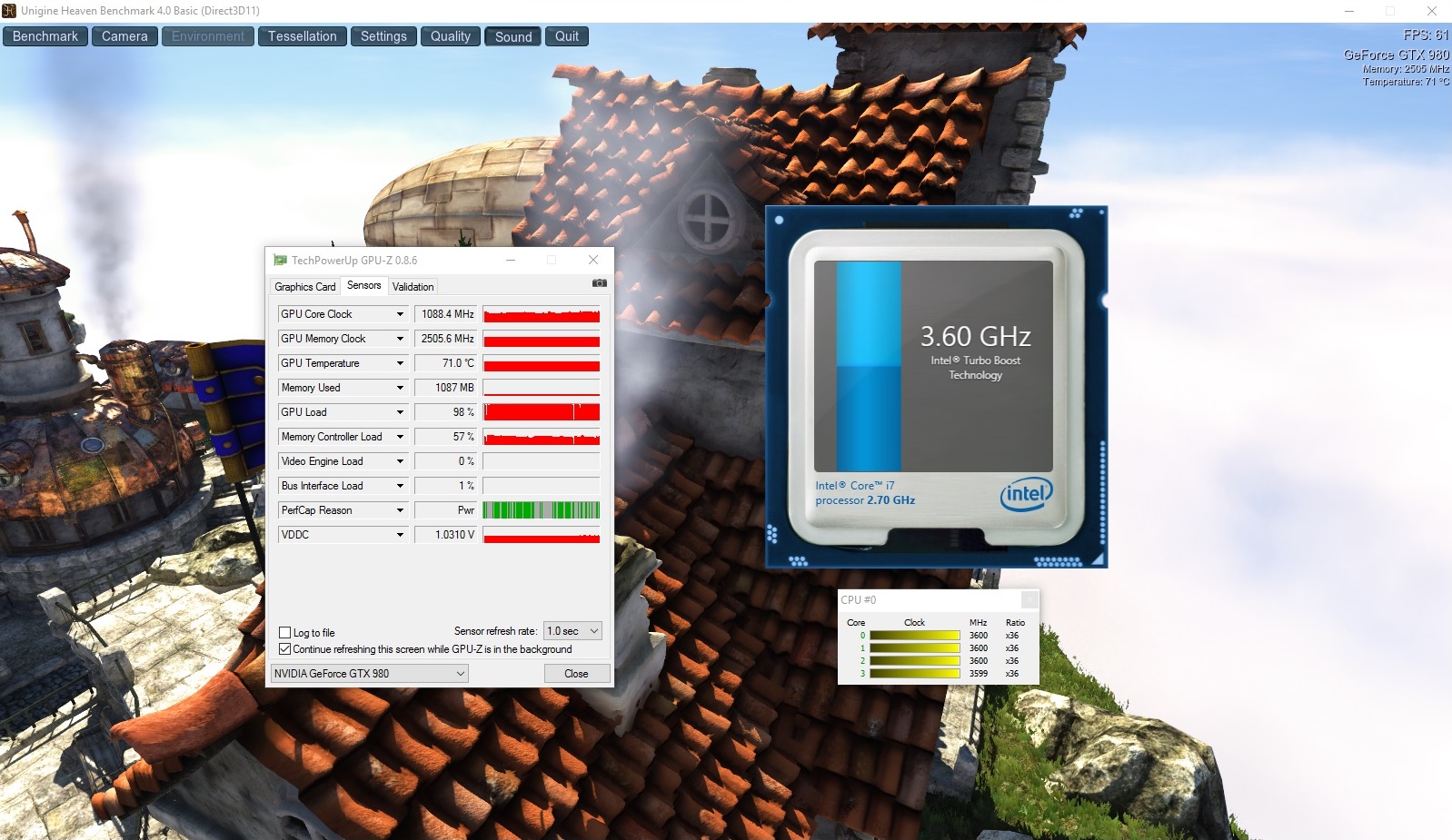Viewport: 1452px width, 840px height.
Task: Click the Close button in GPU-Z
Action: coord(576,674)
